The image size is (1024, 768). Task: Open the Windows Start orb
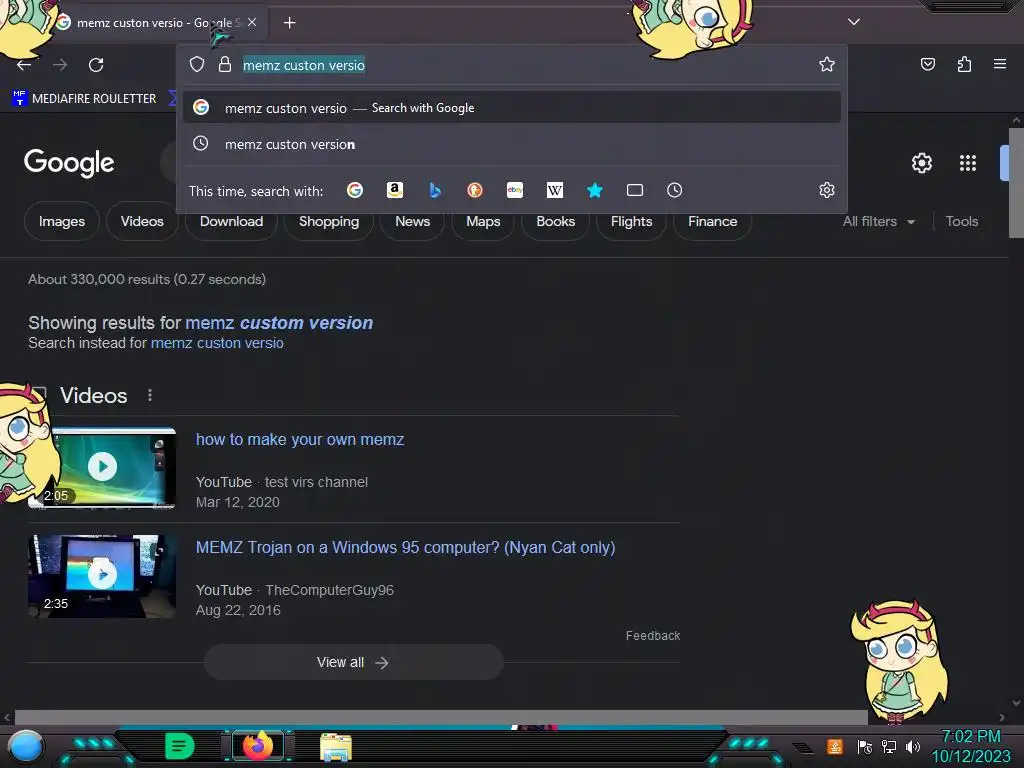point(25,746)
